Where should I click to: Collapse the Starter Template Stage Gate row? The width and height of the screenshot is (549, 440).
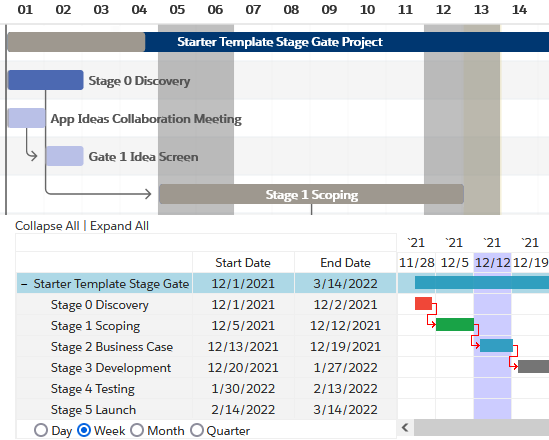coord(24,284)
